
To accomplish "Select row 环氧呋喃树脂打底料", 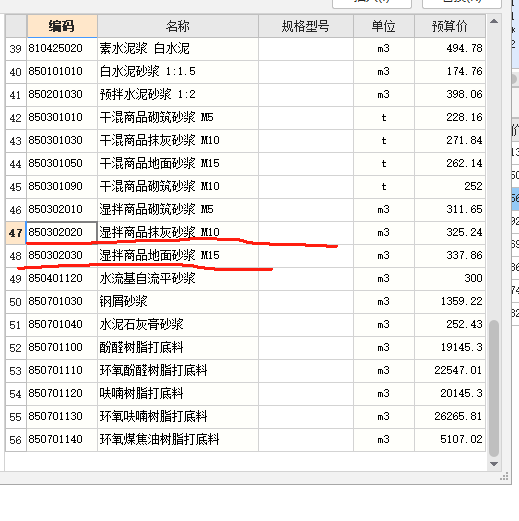I will pos(245,417).
